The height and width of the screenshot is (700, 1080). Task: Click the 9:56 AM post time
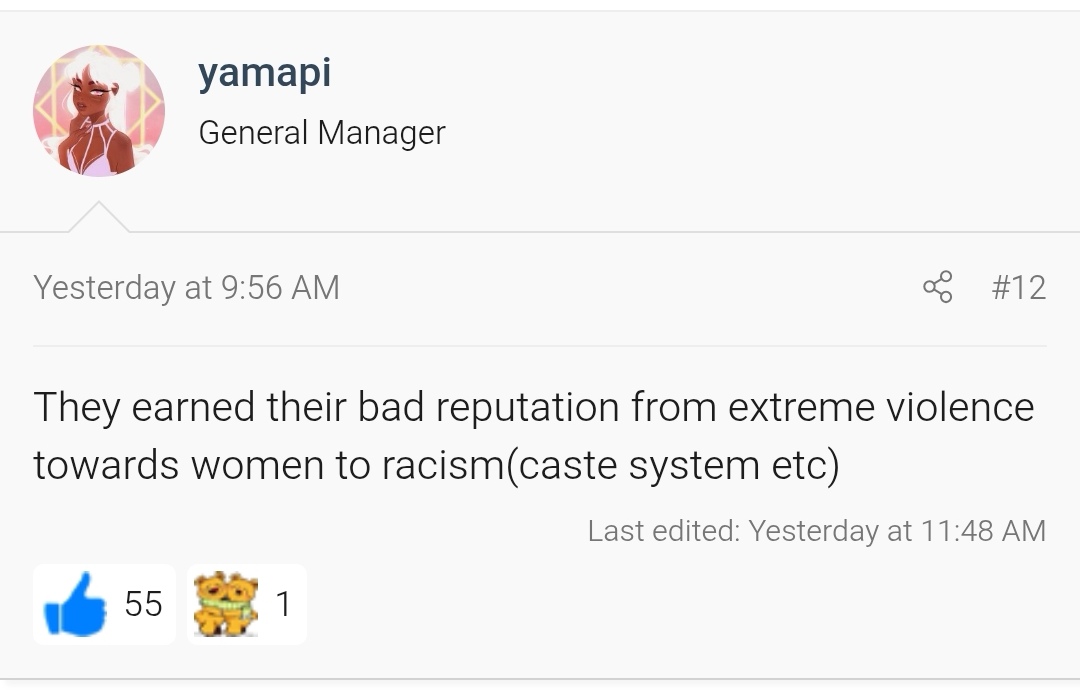tap(280, 287)
